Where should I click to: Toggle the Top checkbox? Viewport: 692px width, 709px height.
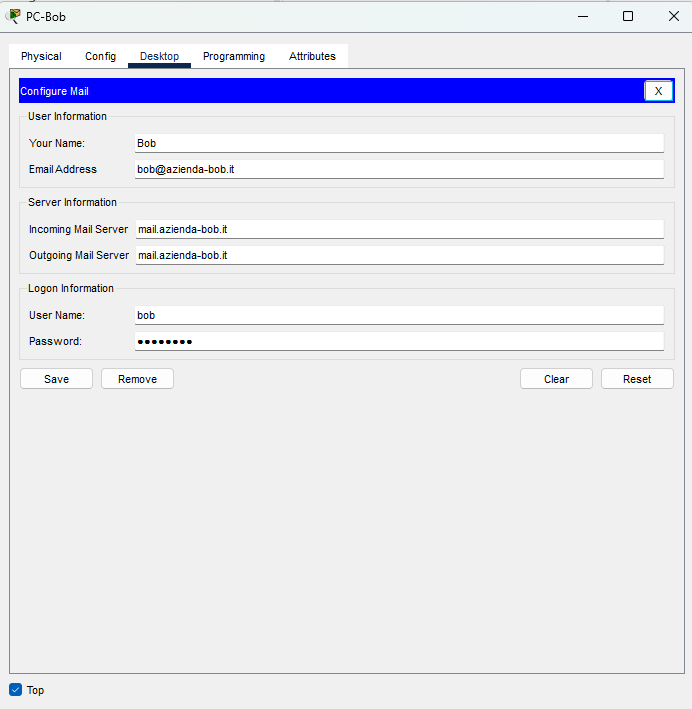(15, 690)
